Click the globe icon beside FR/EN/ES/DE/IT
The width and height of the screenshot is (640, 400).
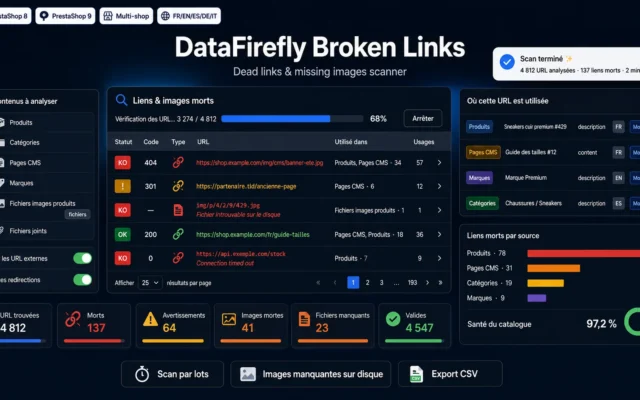tap(165, 16)
